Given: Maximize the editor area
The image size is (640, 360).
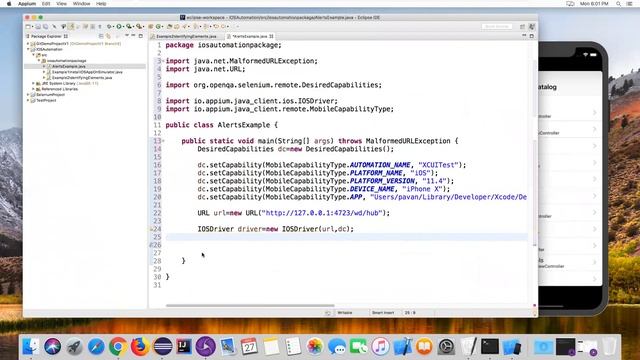Looking at the screenshot, I should point(531,36).
